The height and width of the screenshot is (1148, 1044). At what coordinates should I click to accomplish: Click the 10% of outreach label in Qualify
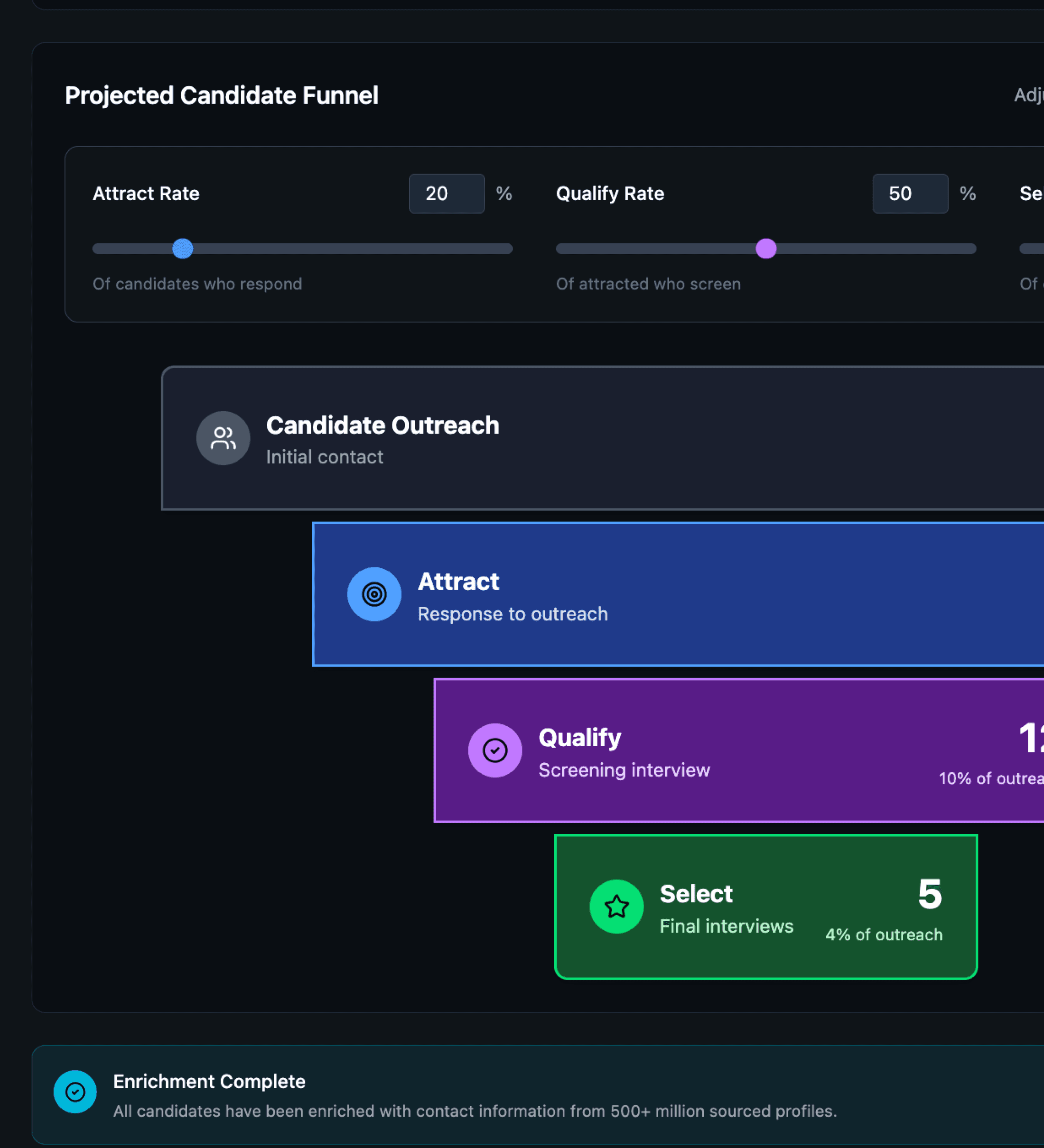click(x=990, y=778)
